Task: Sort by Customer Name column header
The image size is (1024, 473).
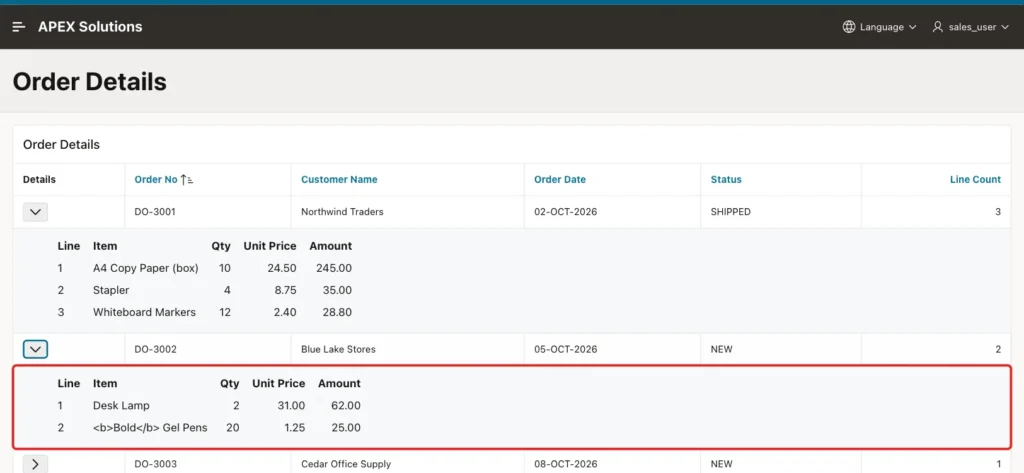Action: [339, 180]
